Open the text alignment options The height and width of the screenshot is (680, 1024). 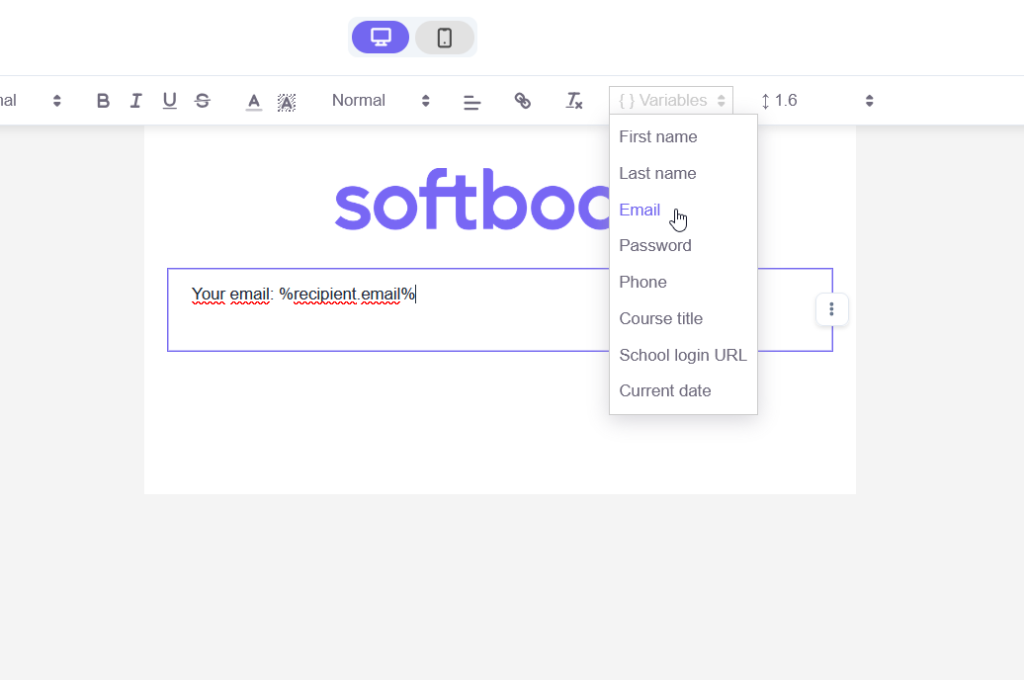[472, 101]
